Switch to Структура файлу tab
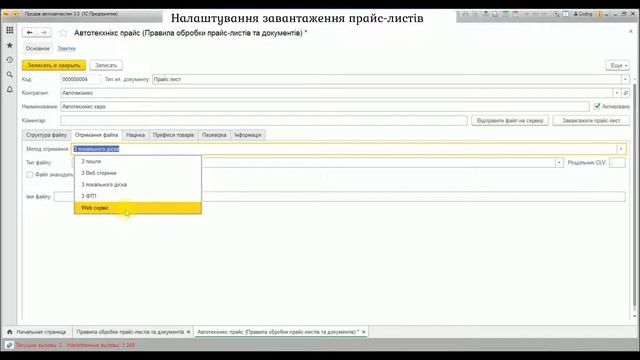Image resolution: width=640 pixels, height=360 pixels. [x=47, y=135]
